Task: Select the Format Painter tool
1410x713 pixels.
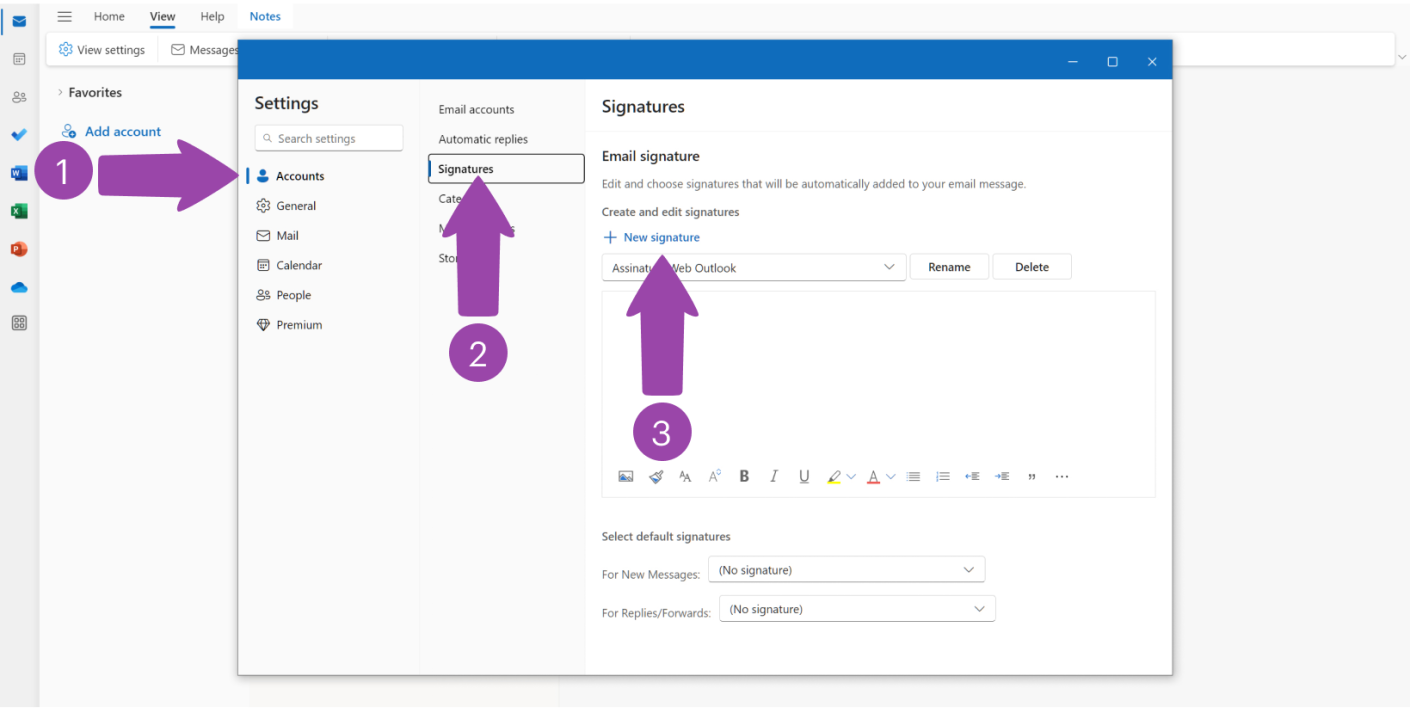Action: click(x=655, y=476)
